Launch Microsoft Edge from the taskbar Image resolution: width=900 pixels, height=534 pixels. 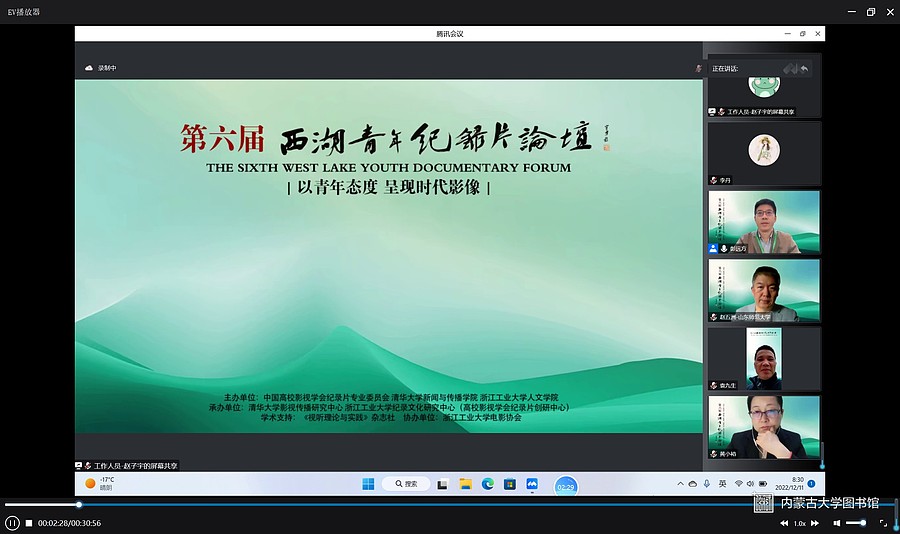click(x=488, y=484)
